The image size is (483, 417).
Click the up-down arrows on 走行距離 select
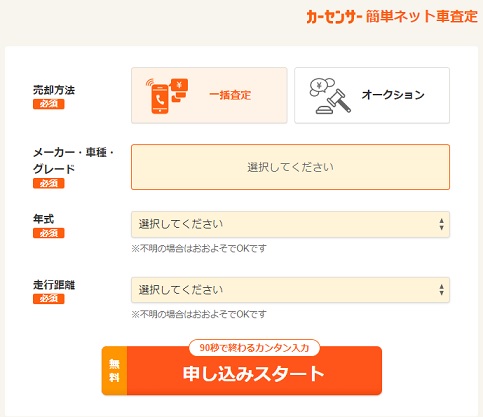click(441, 290)
